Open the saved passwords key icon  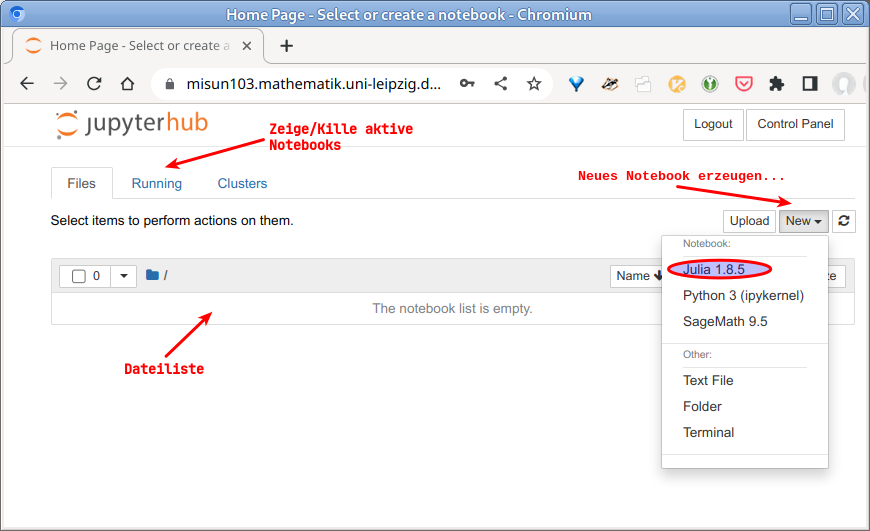(467, 84)
